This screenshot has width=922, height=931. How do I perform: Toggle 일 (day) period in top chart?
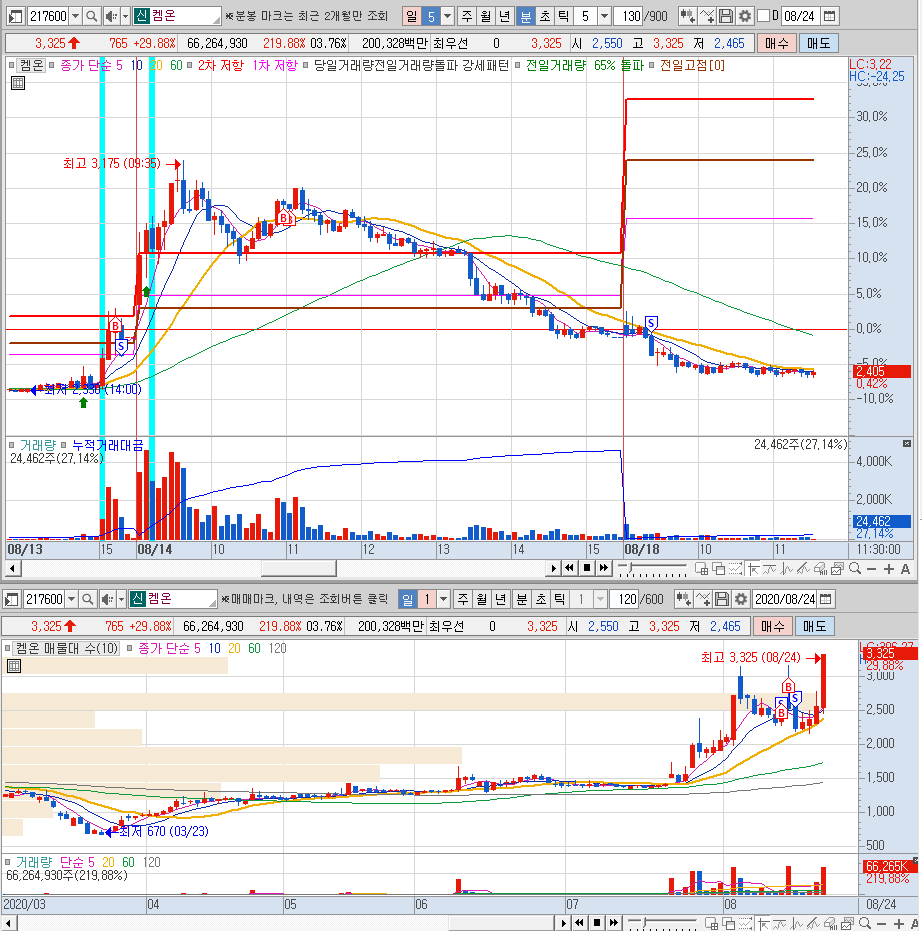coord(411,16)
